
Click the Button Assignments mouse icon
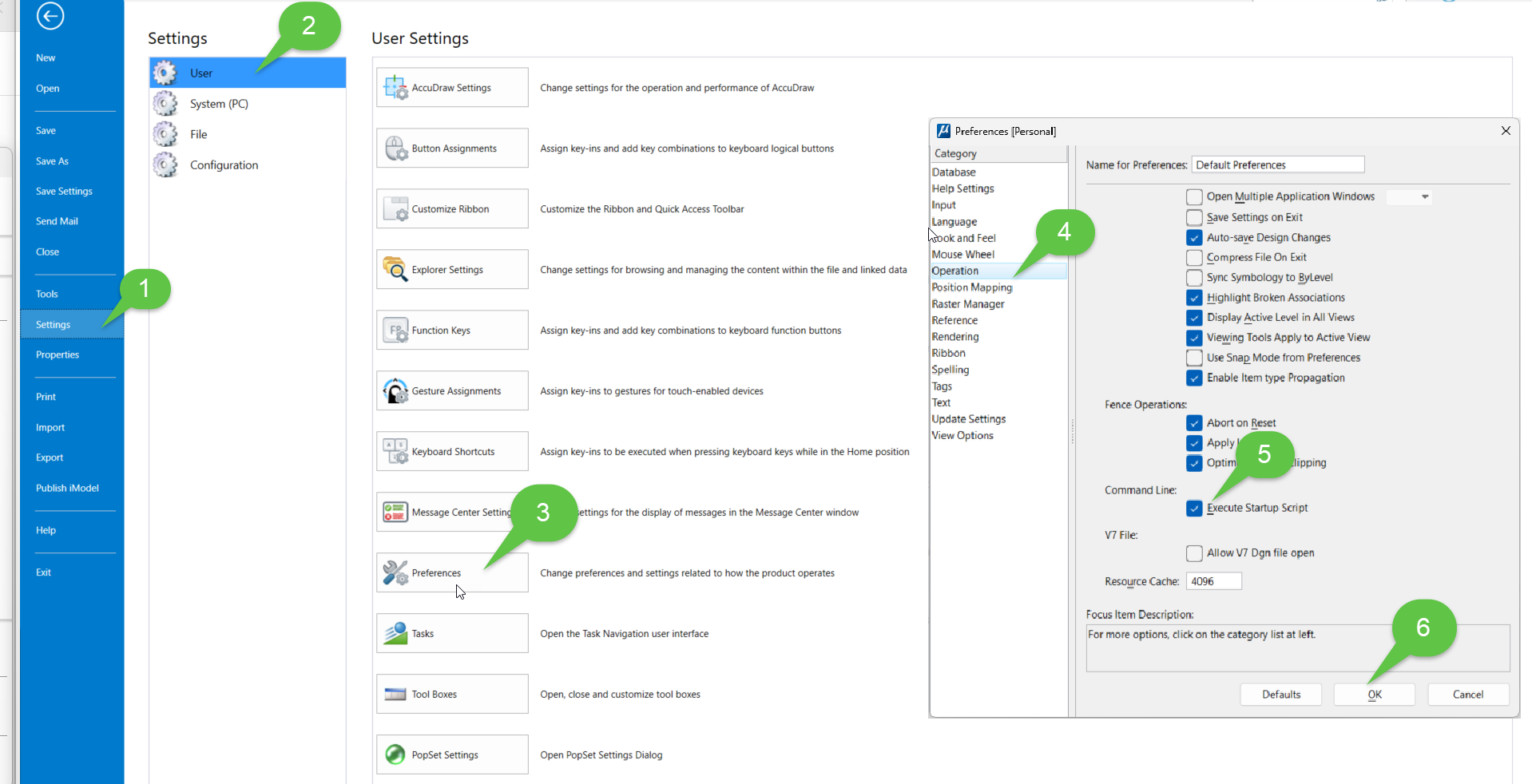(x=395, y=148)
